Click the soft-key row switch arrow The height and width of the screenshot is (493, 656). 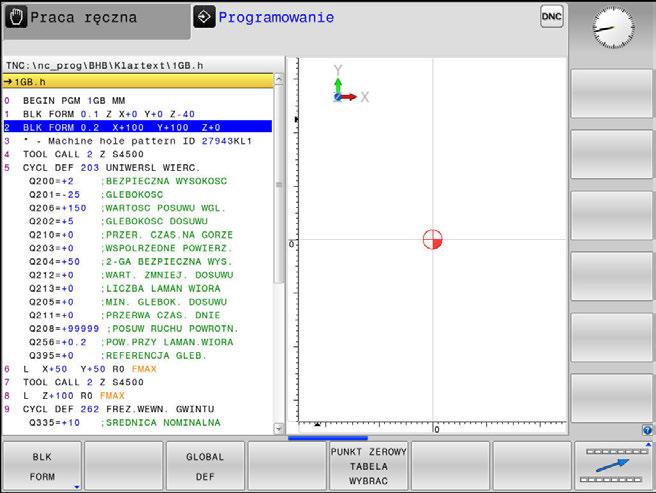coord(614,466)
